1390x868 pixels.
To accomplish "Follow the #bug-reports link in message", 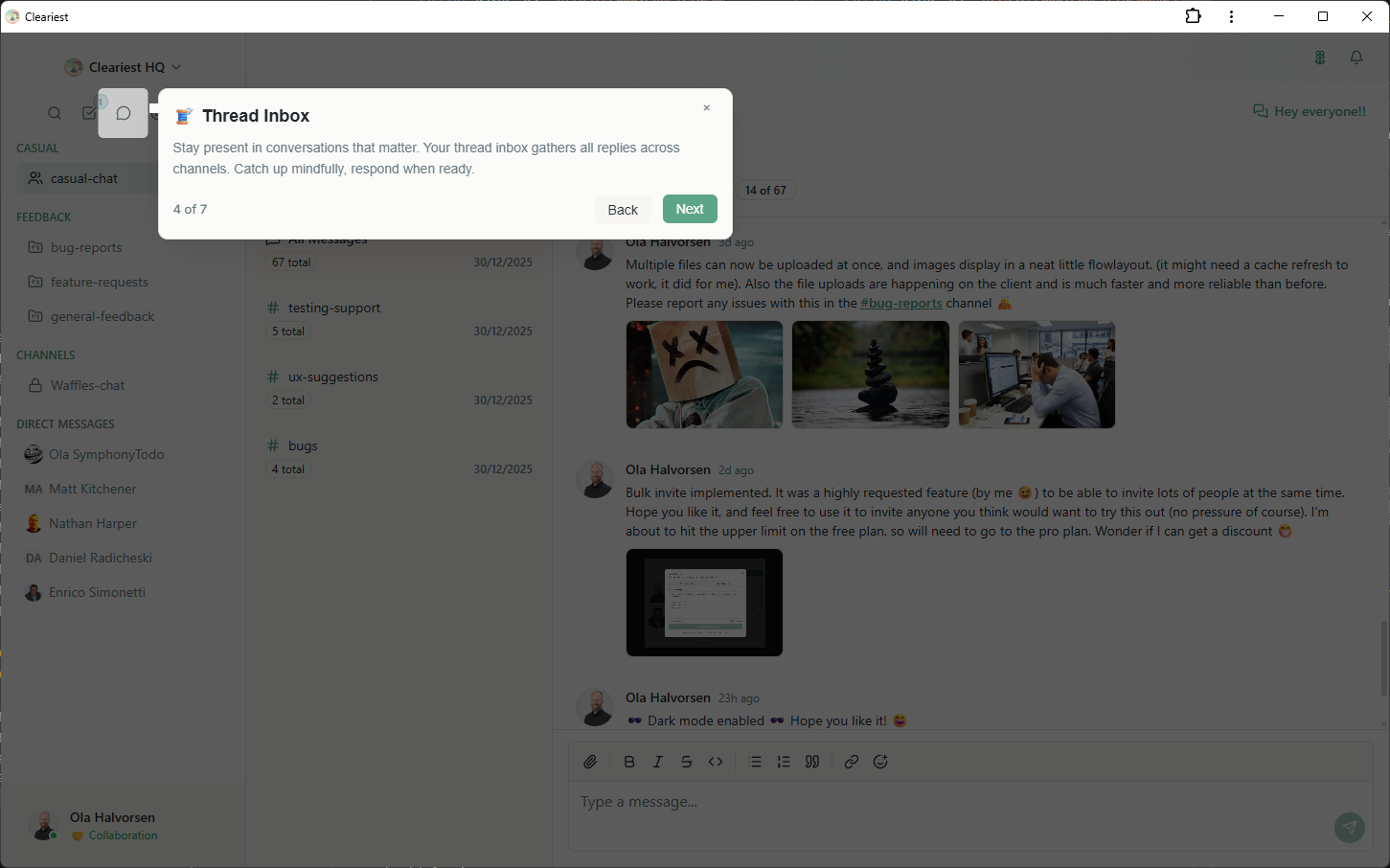I will pos(901,303).
